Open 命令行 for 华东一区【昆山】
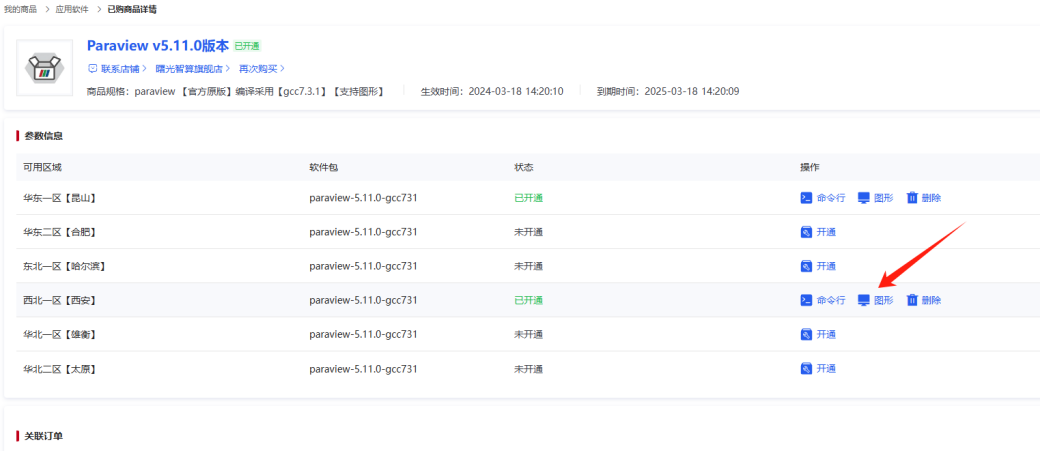 click(823, 198)
